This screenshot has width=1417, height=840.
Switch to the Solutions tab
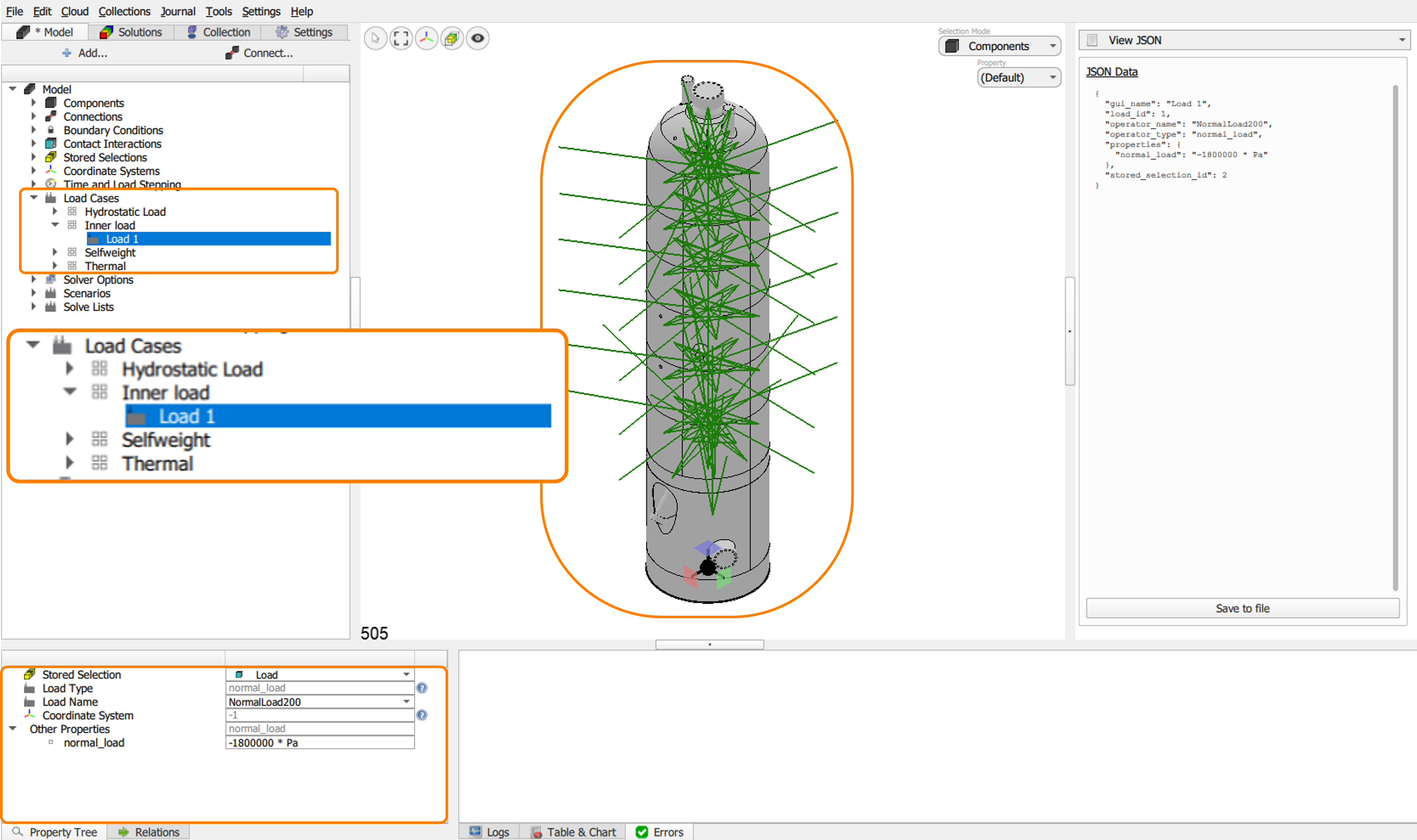pos(131,32)
